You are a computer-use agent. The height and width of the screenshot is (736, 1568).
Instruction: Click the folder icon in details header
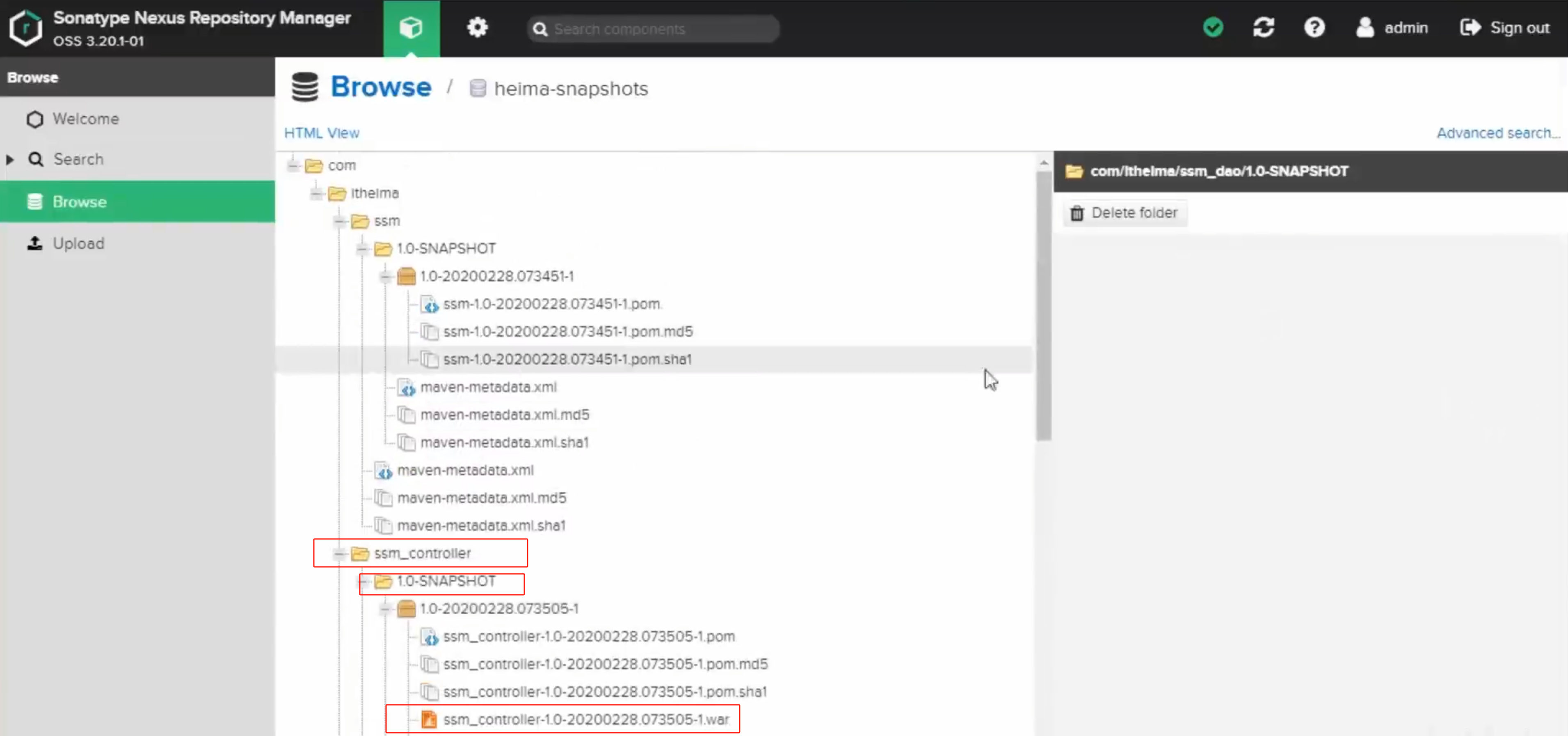coord(1074,171)
